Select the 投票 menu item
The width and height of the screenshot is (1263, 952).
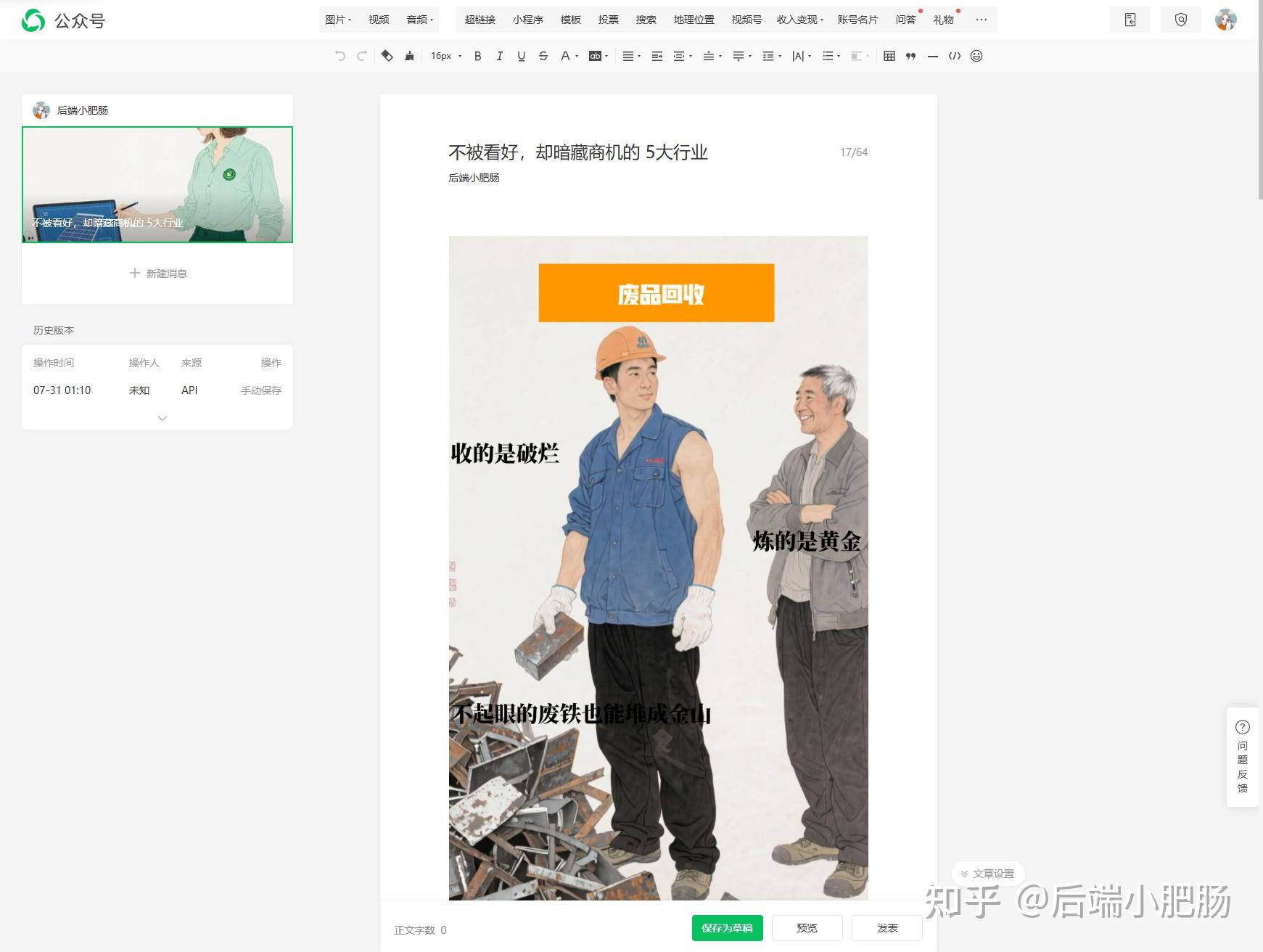pyautogui.click(x=608, y=20)
